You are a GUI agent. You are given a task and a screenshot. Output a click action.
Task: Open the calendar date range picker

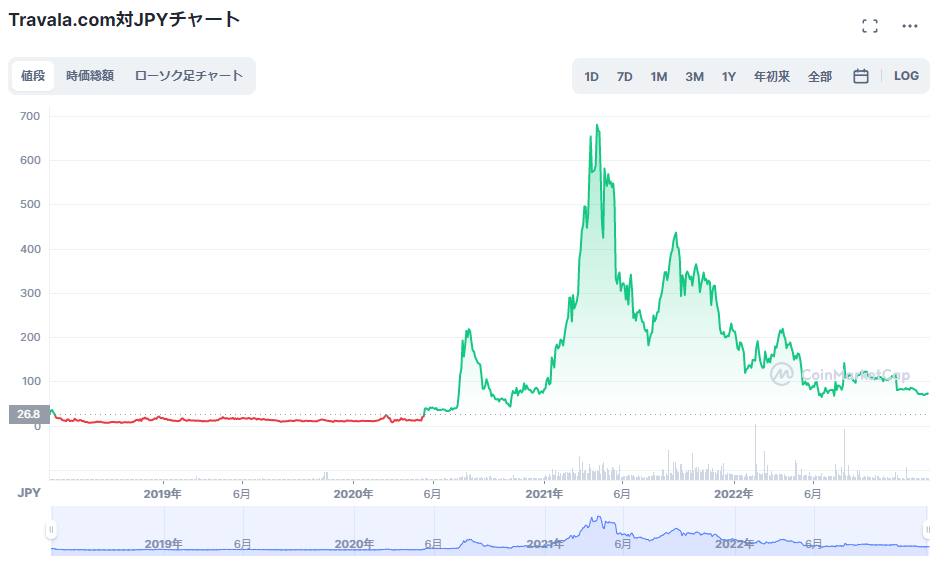[x=861, y=76]
